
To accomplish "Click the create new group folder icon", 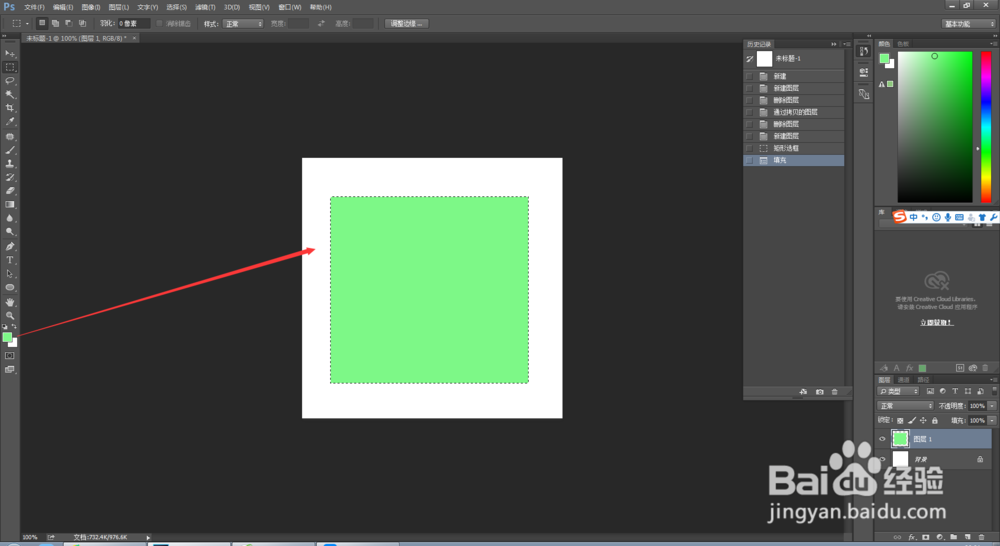I will [953, 537].
